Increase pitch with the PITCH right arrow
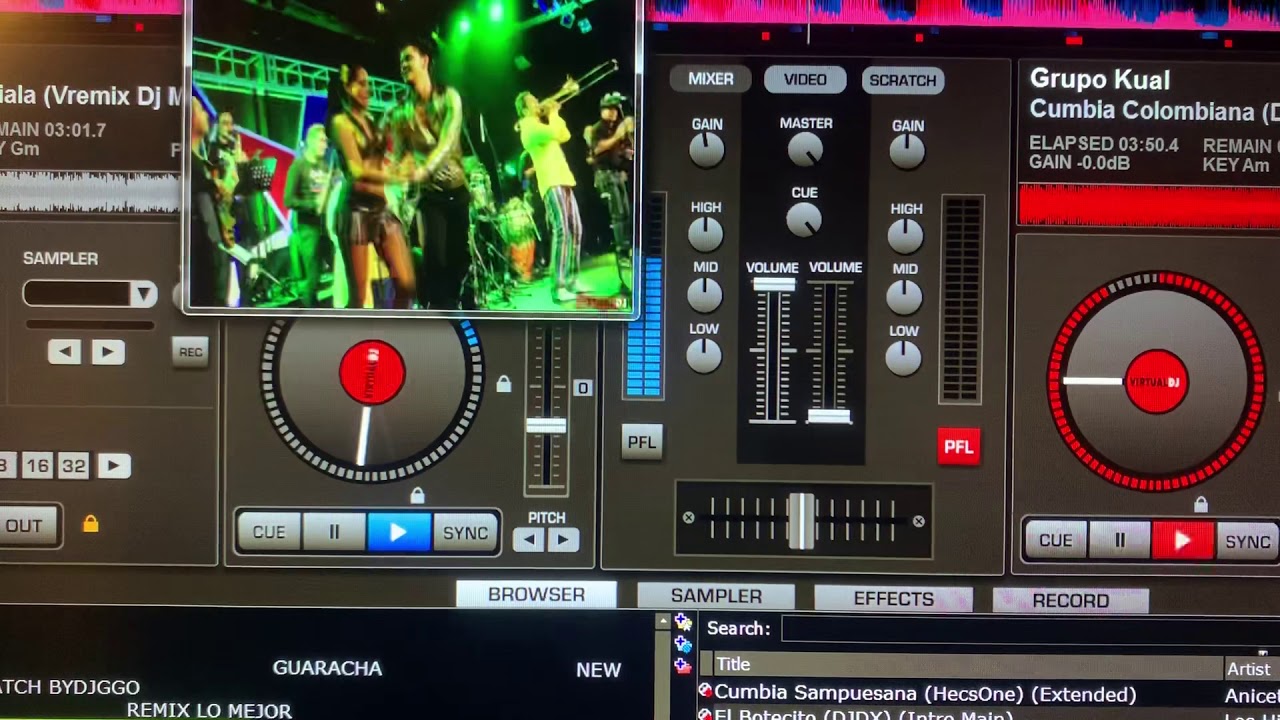 coord(563,540)
